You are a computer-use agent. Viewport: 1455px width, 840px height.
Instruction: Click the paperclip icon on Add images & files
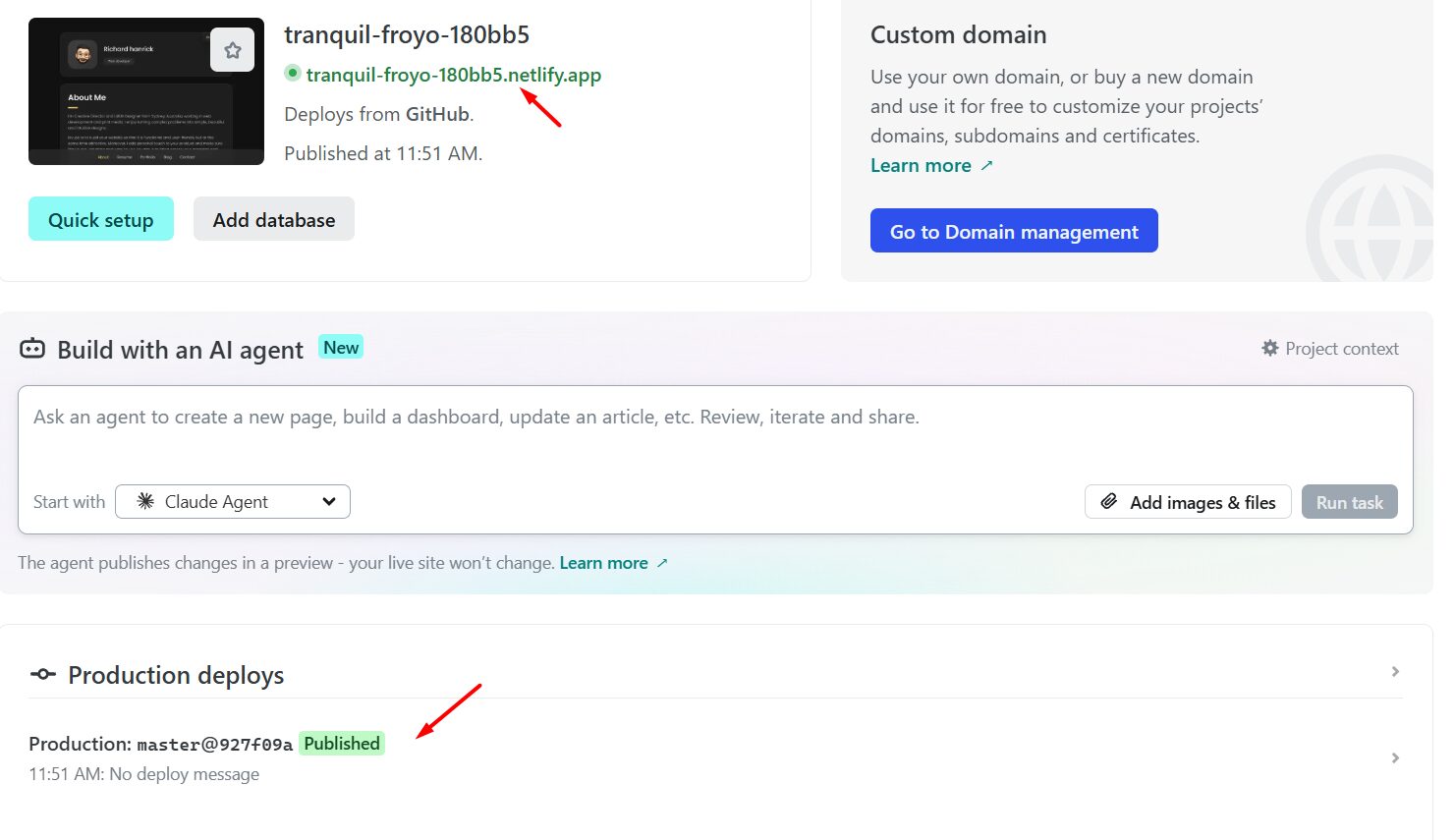click(1109, 502)
